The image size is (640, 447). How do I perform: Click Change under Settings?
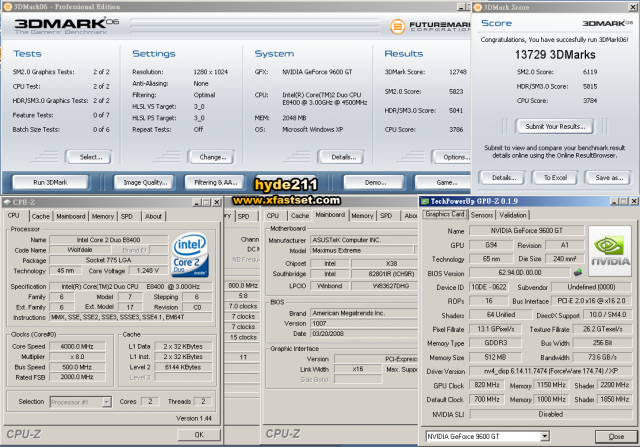point(212,157)
